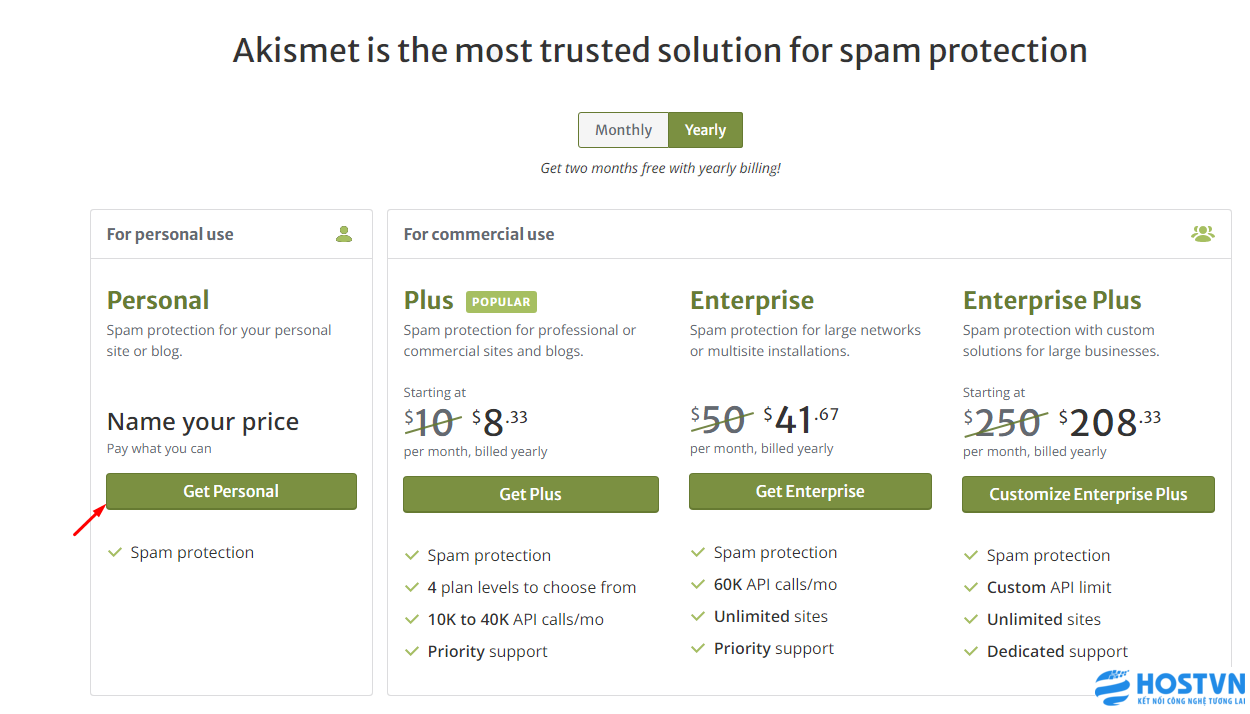Click the Akismet most trusted solution headline
This screenshot has width=1250, height=714.
(x=660, y=50)
